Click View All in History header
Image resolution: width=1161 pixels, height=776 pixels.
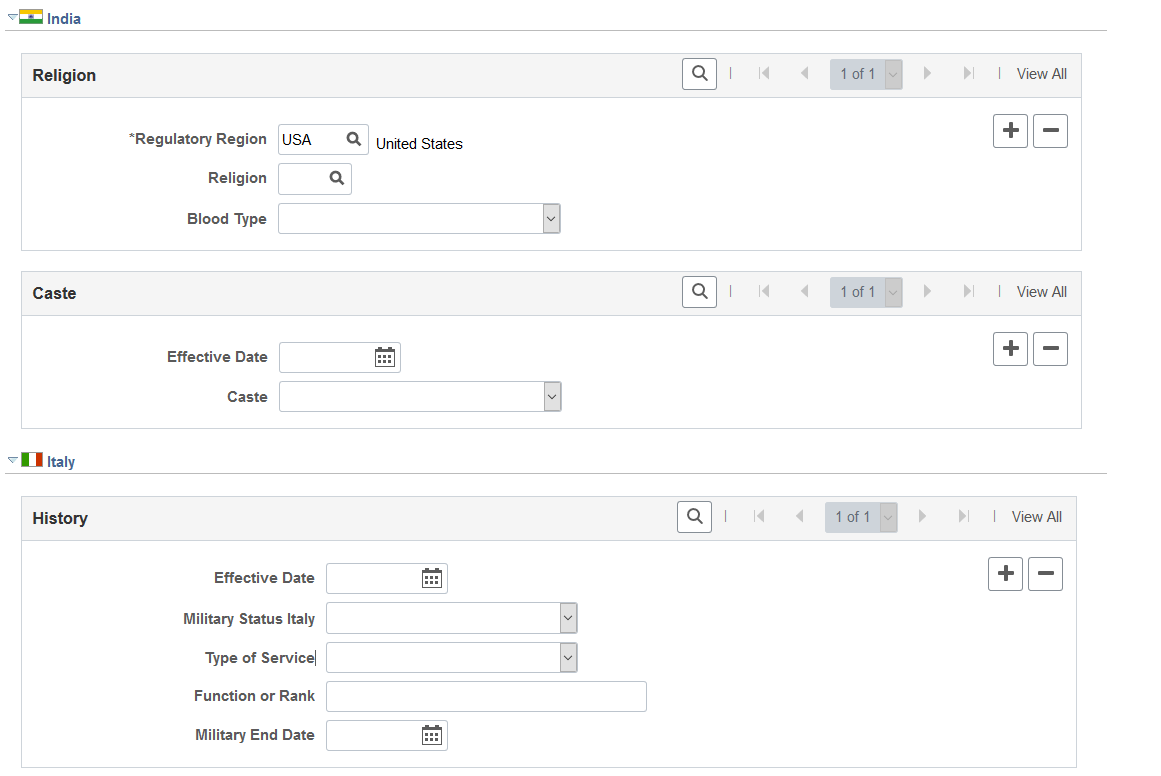(1037, 517)
